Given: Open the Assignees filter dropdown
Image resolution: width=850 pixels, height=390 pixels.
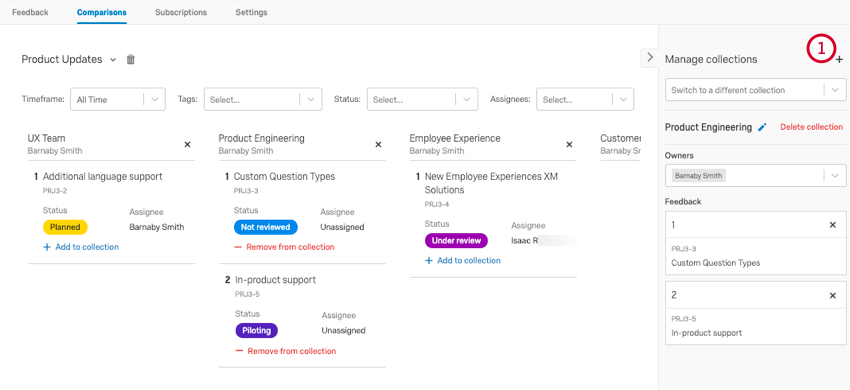Looking at the screenshot, I should tap(585, 99).
